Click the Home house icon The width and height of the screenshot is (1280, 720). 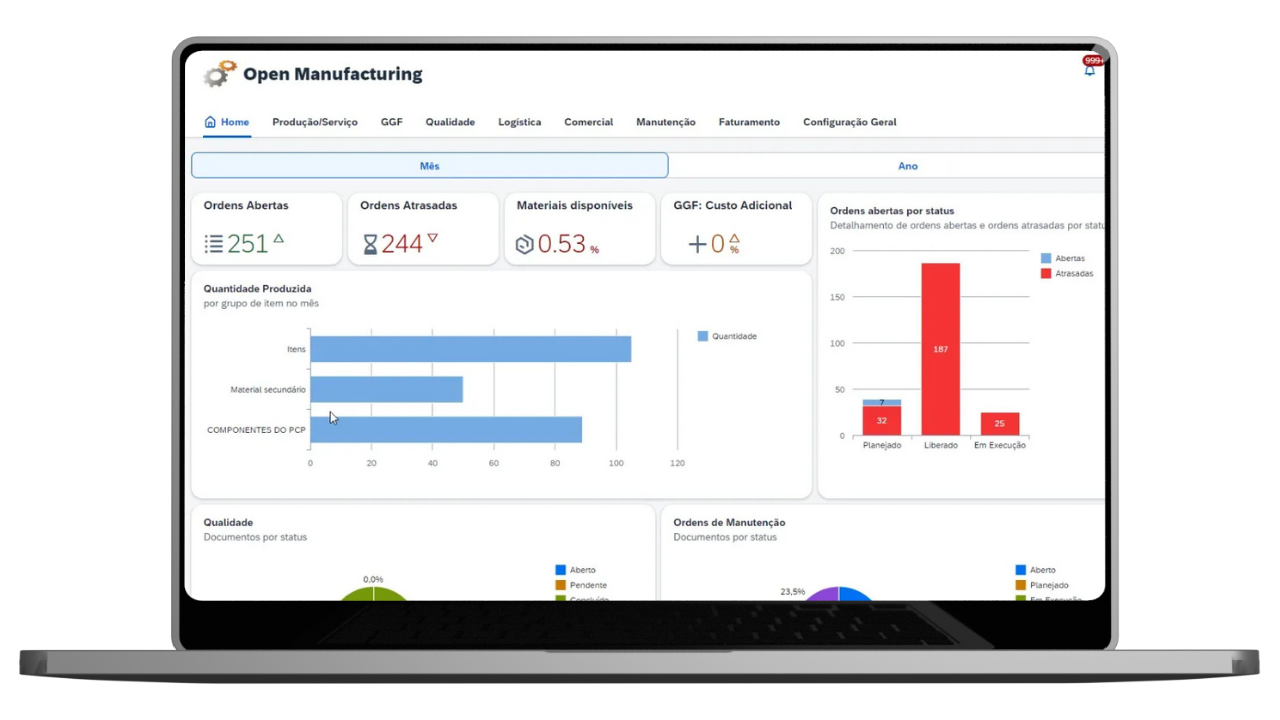[x=210, y=122]
